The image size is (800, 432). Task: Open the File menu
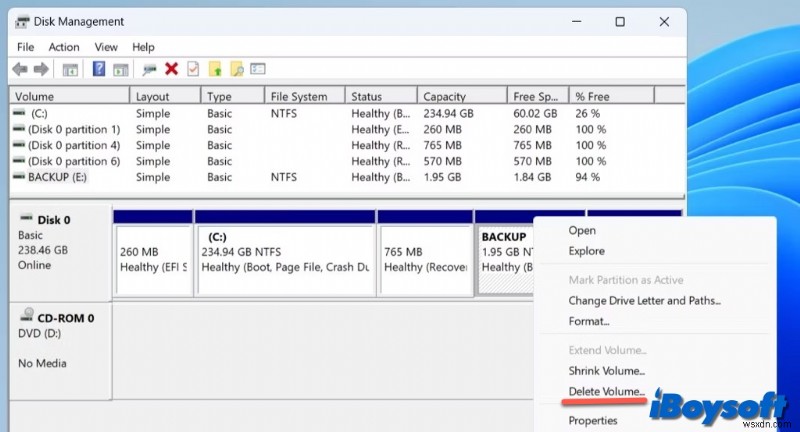pos(26,47)
